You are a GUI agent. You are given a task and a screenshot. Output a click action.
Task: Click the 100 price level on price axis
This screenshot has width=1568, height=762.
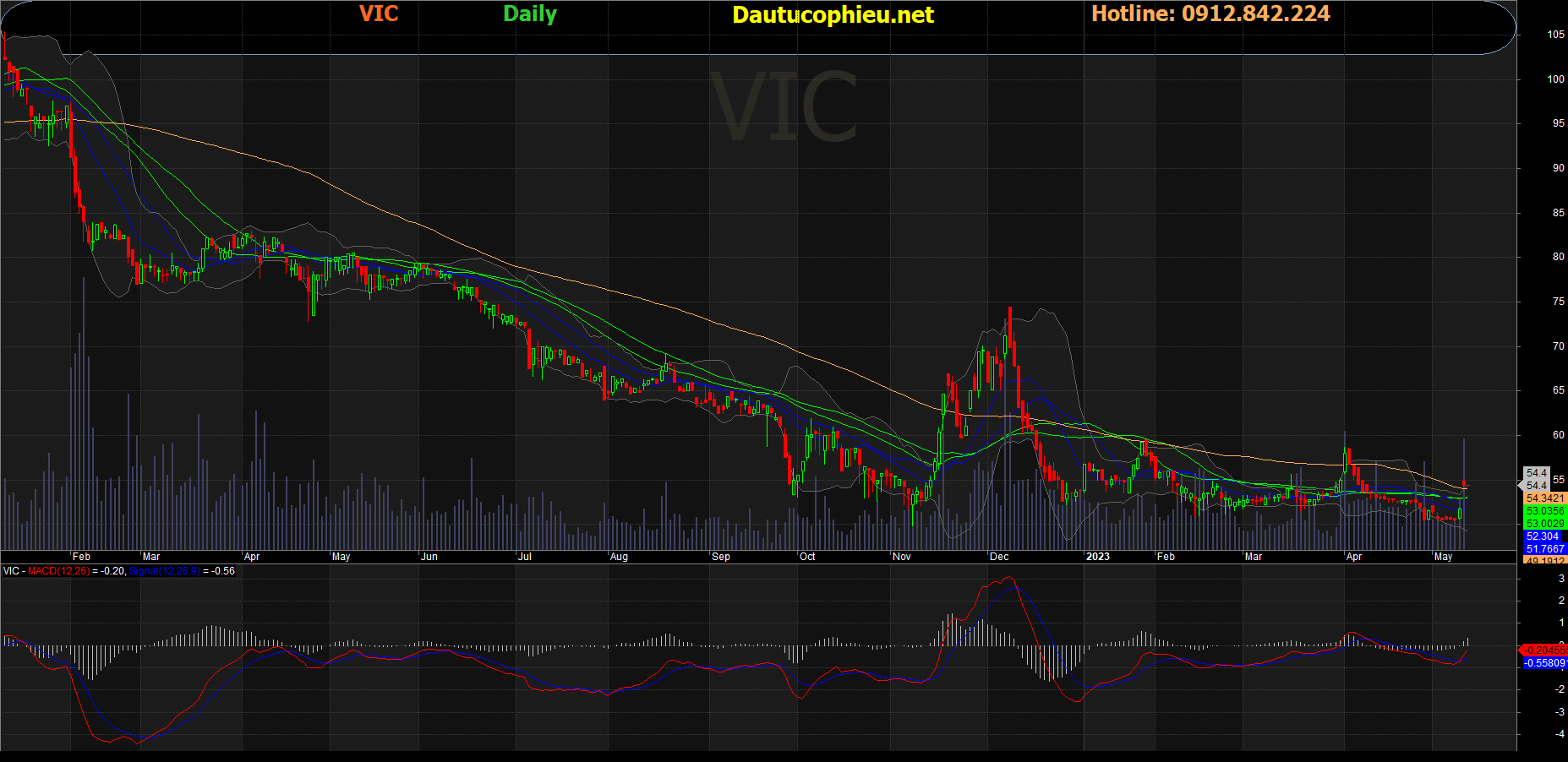[x=1555, y=79]
